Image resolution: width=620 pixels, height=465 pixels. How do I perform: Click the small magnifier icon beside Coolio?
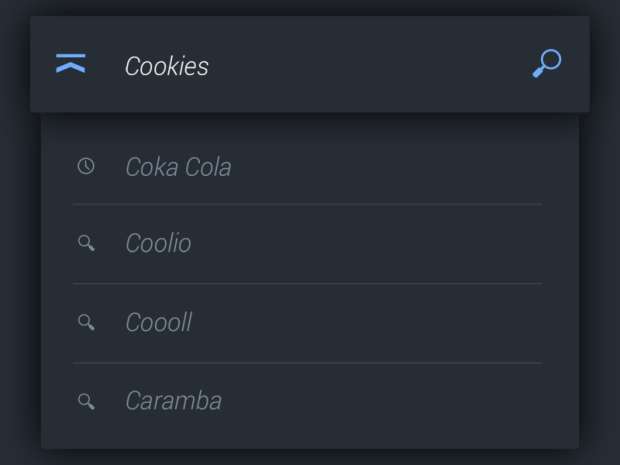coord(86,243)
